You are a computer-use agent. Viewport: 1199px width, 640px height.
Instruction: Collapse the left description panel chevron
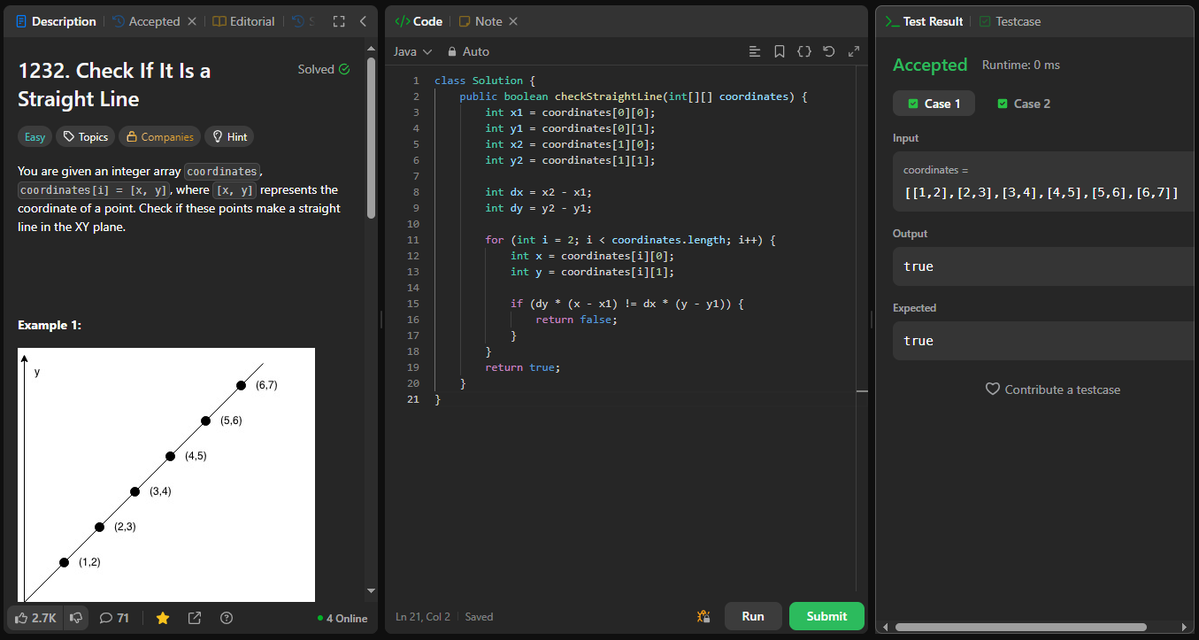(363, 20)
